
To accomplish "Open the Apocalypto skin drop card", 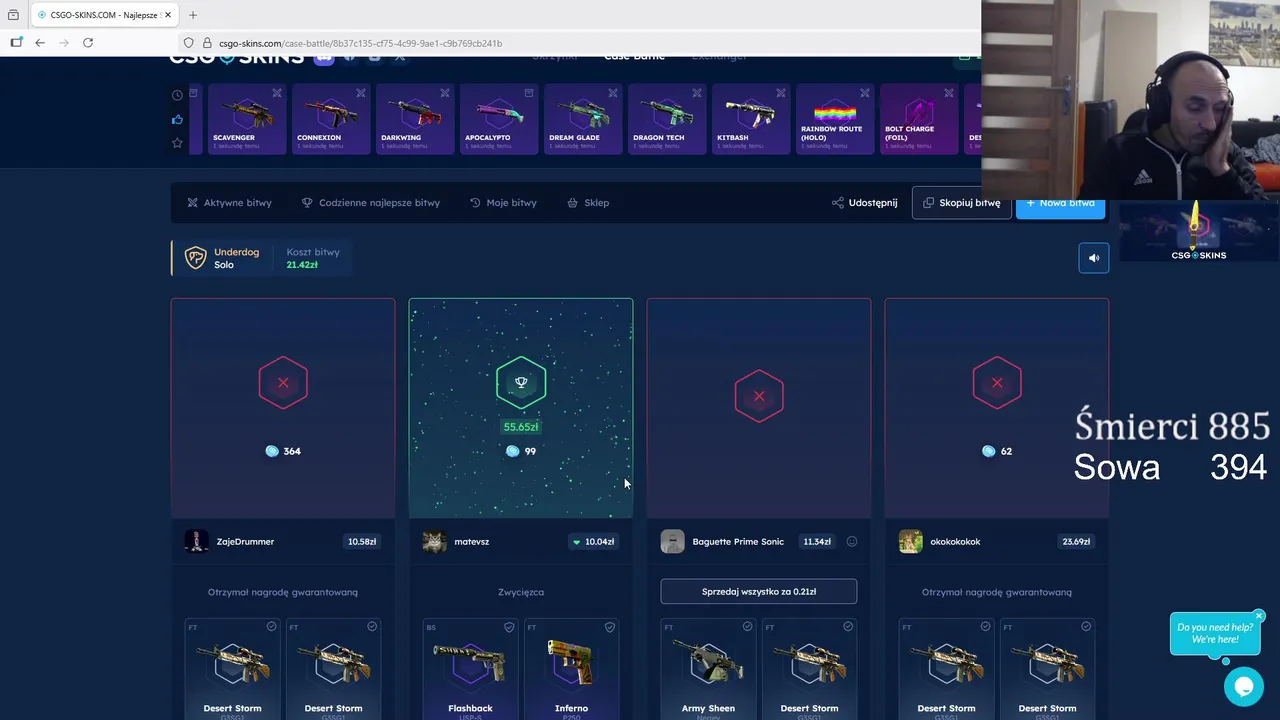I will click(x=498, y=119).
